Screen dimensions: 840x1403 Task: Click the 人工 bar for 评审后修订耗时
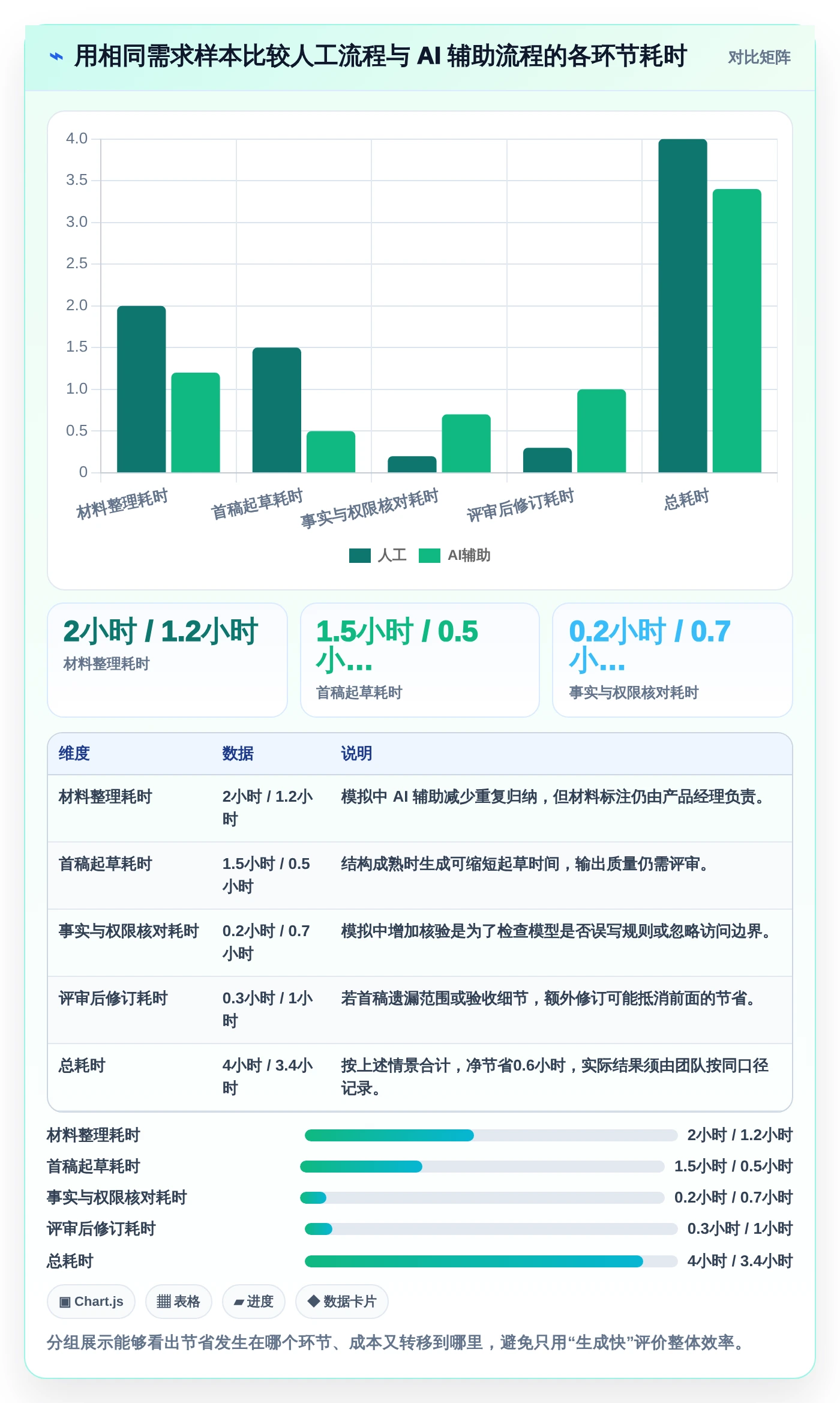(547, 460)
